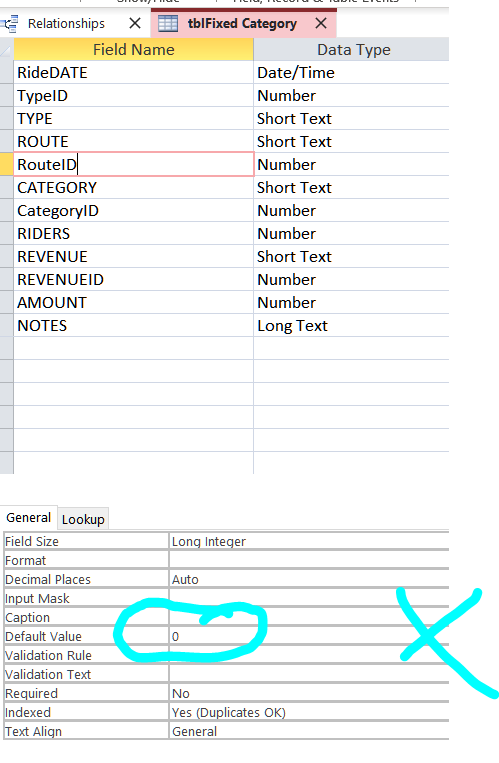Image resolution: width=499 pixels, height=763 pixels.
Task: Change the CATEGORY Short Text data type
Action: click(x=351, y=188)
